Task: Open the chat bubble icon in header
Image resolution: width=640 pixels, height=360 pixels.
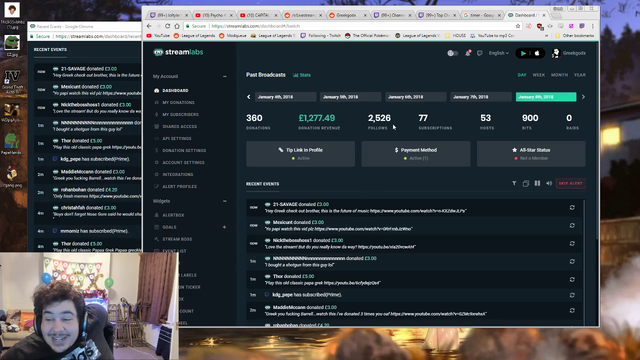Action: coord(480,53)
